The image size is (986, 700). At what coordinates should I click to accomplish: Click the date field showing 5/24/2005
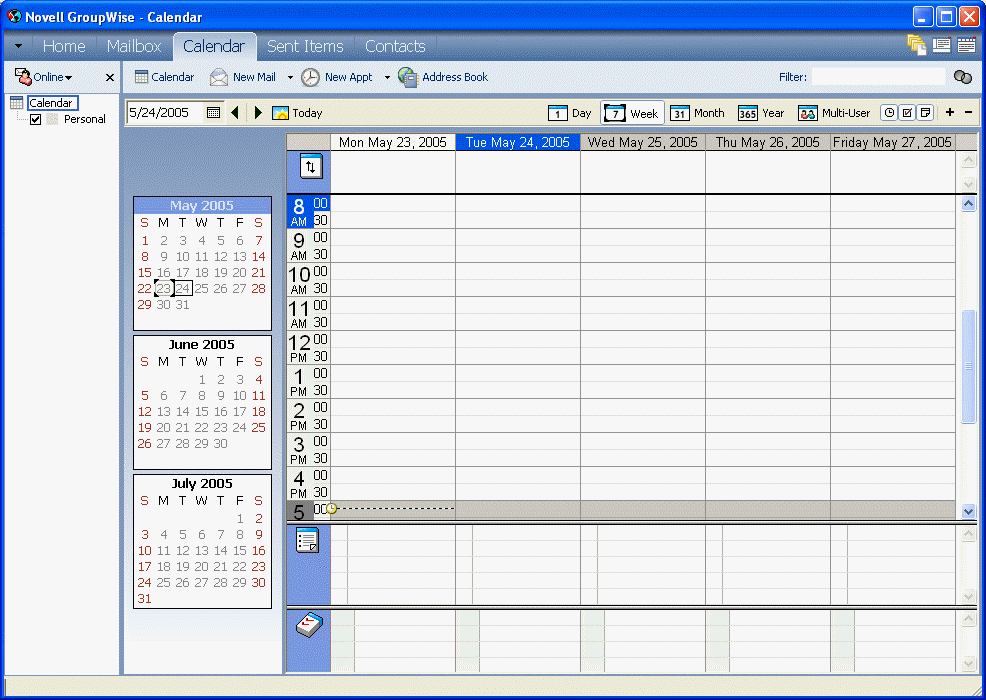pyautogui.click(x=165, y=113)
